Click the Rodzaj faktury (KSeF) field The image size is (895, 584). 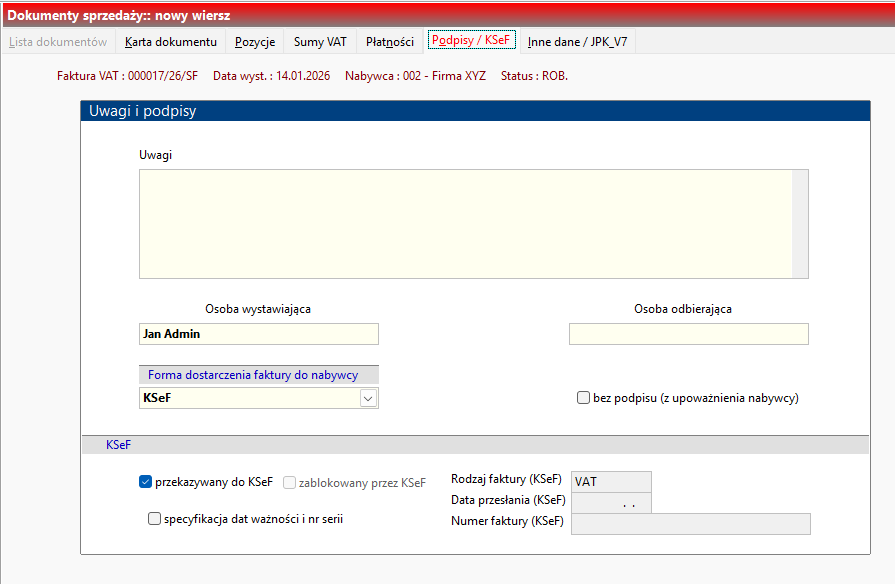coord(610,482)
